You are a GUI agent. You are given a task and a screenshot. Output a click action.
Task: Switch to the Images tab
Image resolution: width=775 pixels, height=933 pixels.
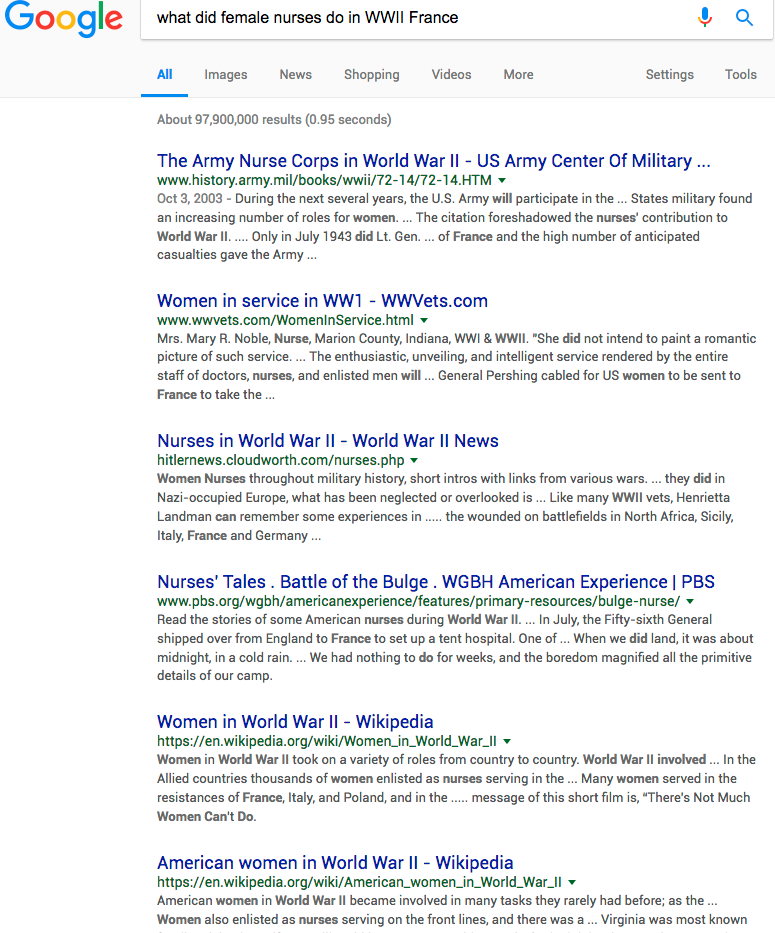(226, 75)
